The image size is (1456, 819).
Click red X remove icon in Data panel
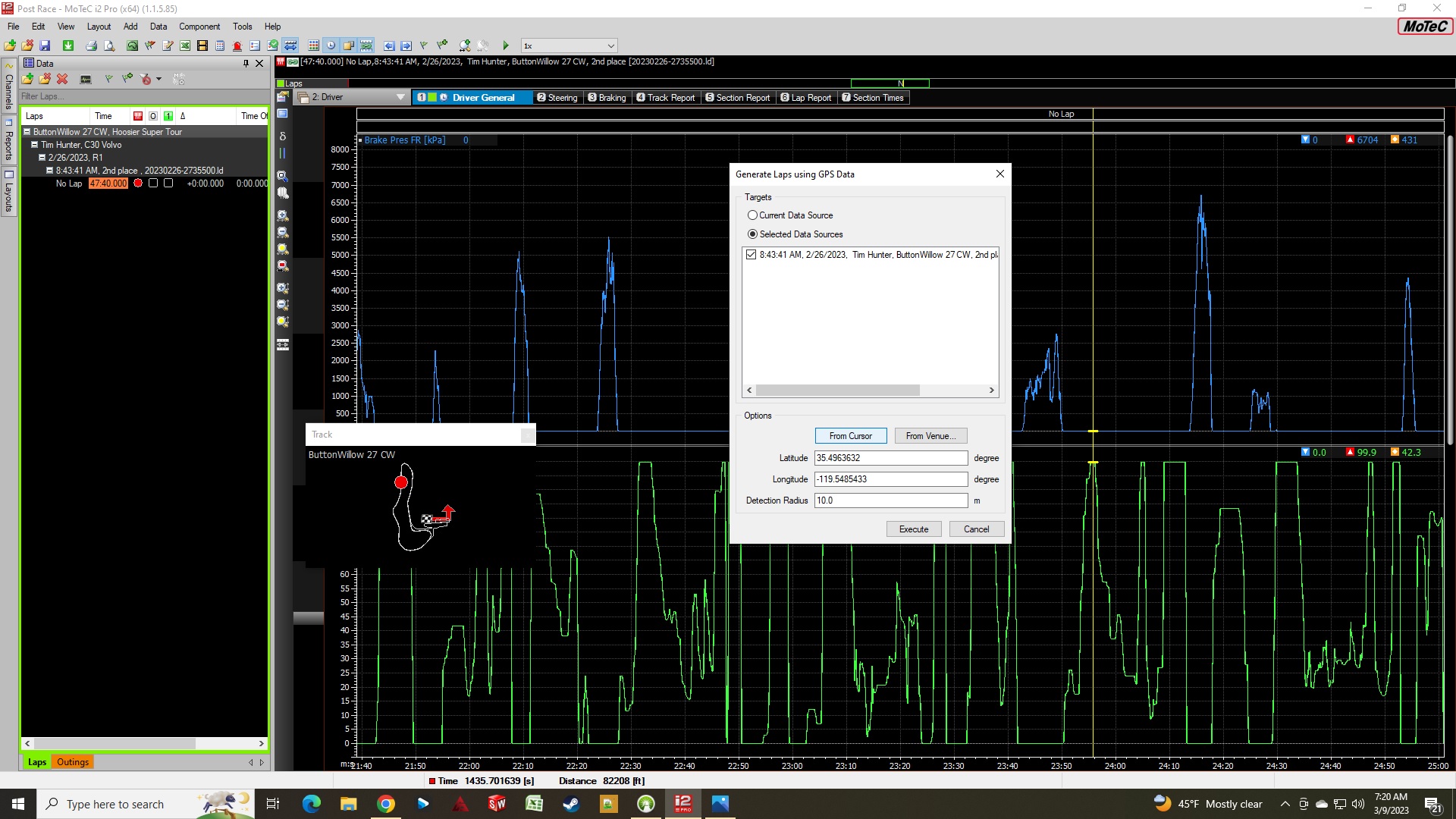coord(62,79)
